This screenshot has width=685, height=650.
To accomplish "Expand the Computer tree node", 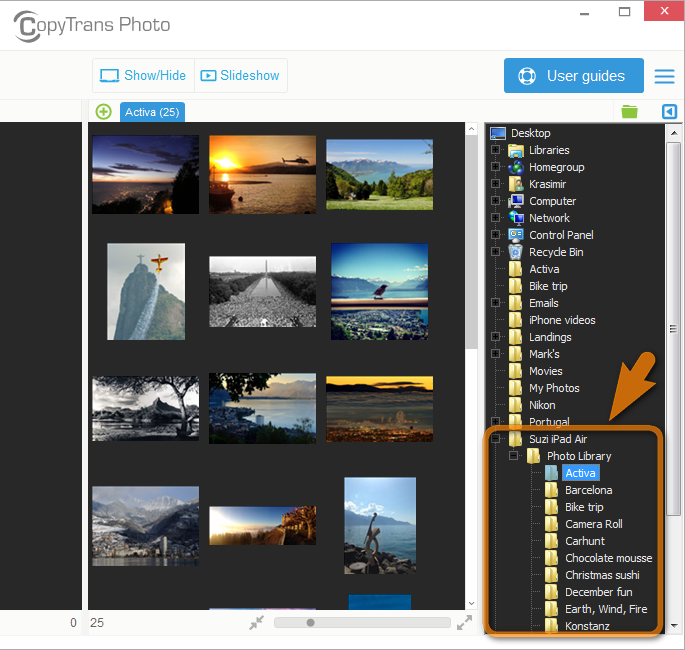I will (x=496, y=202).
